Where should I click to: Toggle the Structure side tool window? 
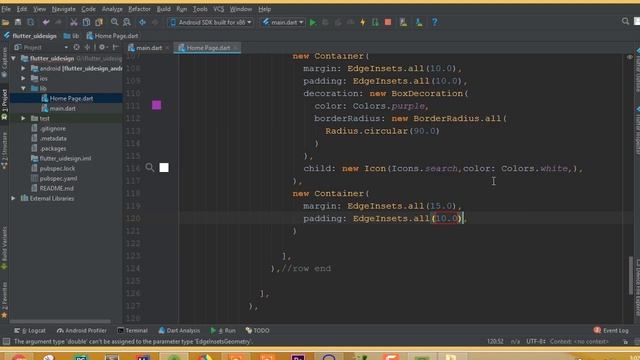(x=4, y=151)
